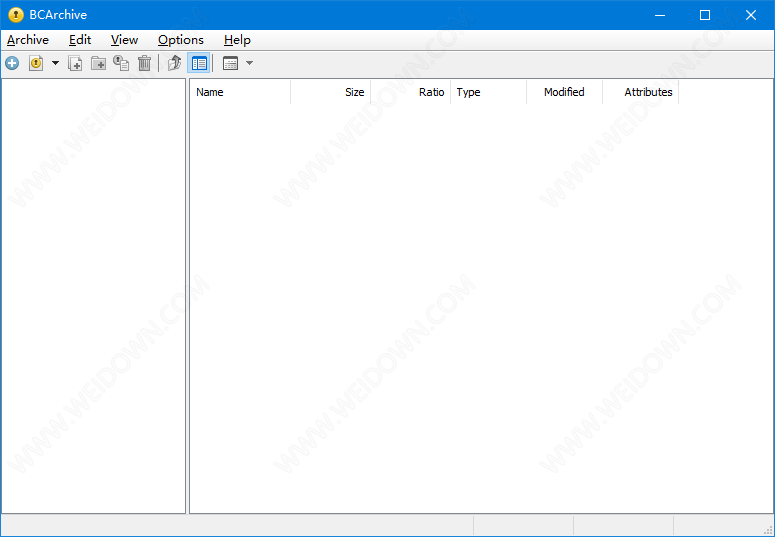Click the add files icon
The width and height of the screenshot is (775, 537).
click(x=75, y=63)
